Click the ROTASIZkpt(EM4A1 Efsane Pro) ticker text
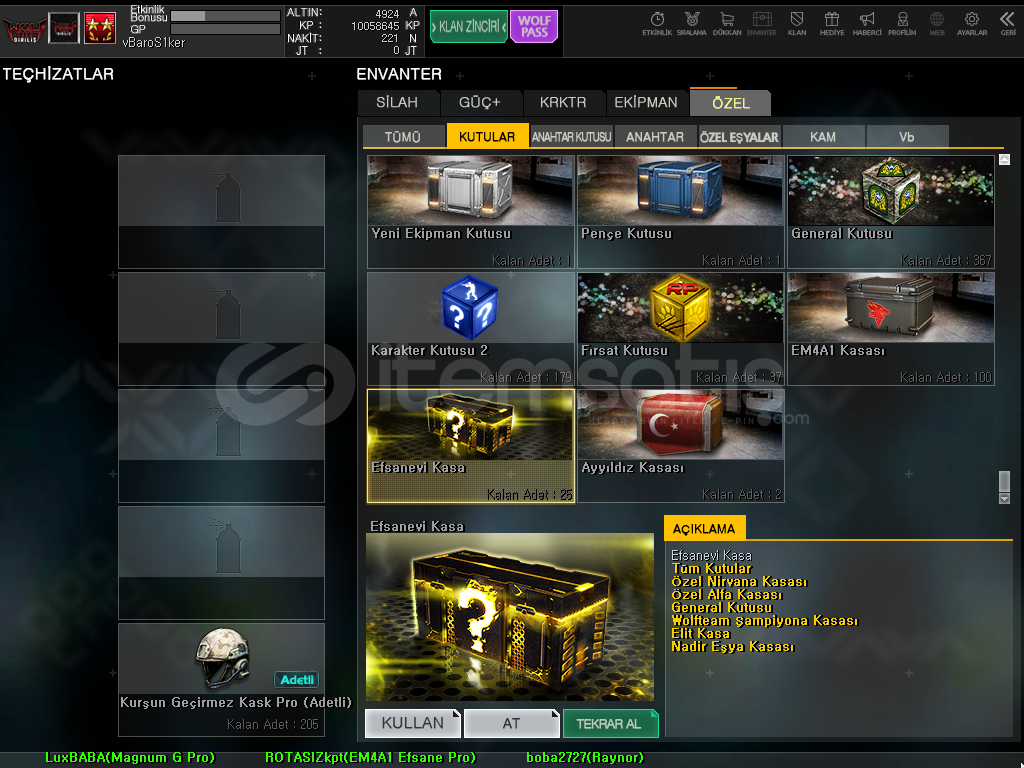 (370, 758)
